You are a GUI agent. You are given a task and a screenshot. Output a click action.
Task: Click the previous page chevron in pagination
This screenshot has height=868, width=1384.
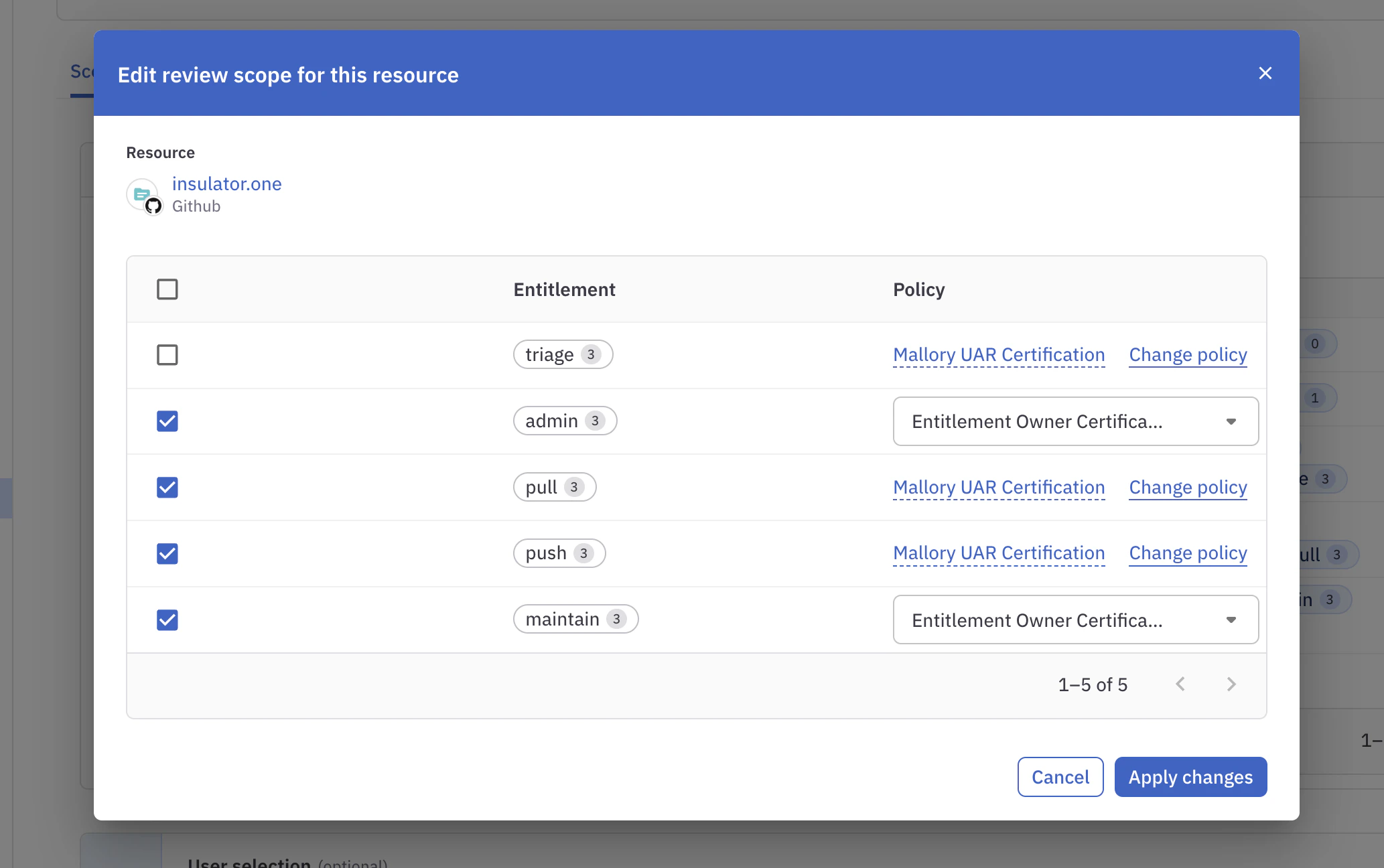(1180, 684)
